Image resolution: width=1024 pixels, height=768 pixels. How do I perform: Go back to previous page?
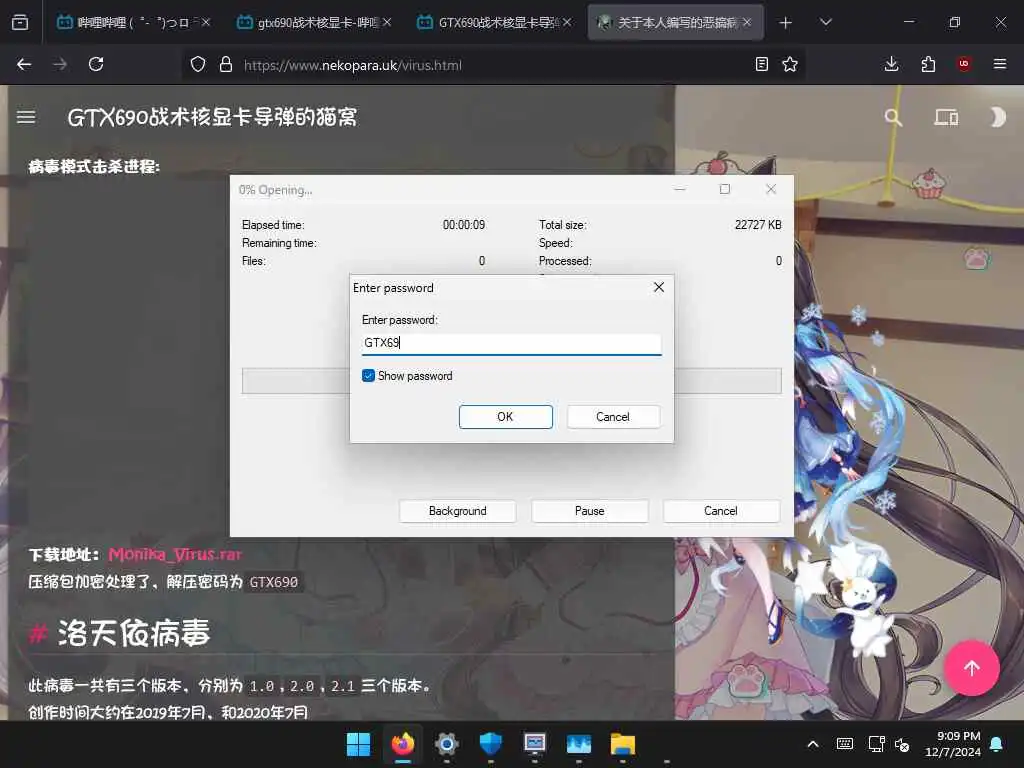tap(24, 64)
